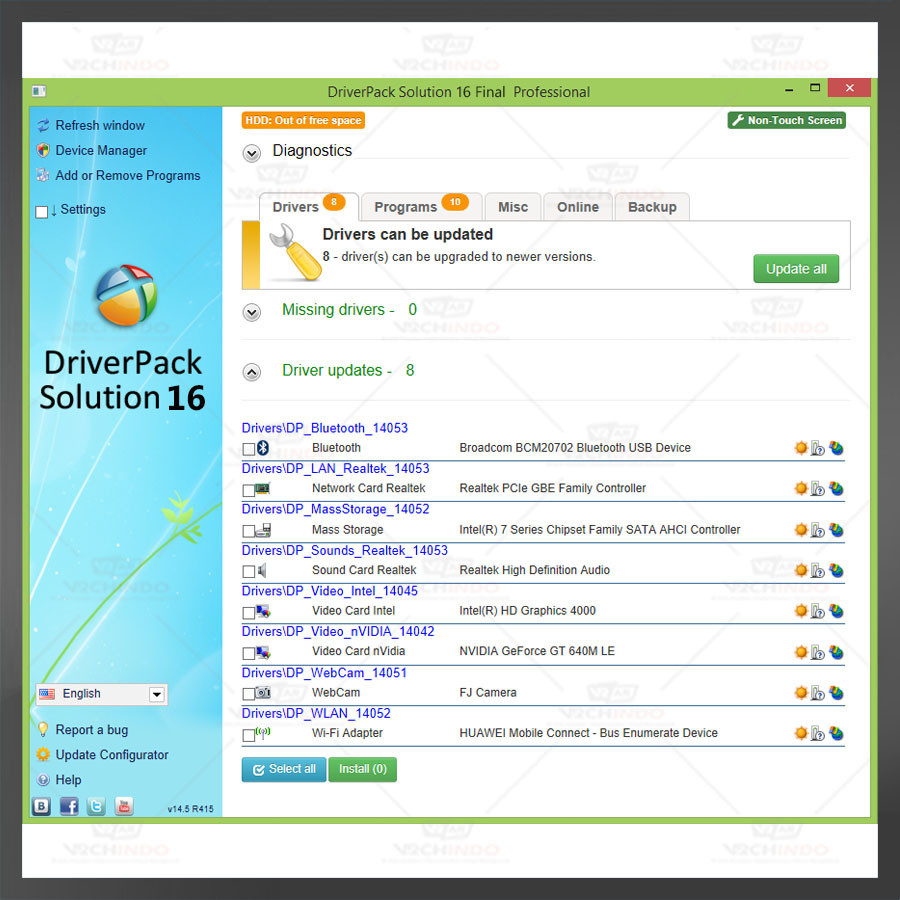Enable the Settings checkbox in sidebar
900x900 pixels.
41,211
